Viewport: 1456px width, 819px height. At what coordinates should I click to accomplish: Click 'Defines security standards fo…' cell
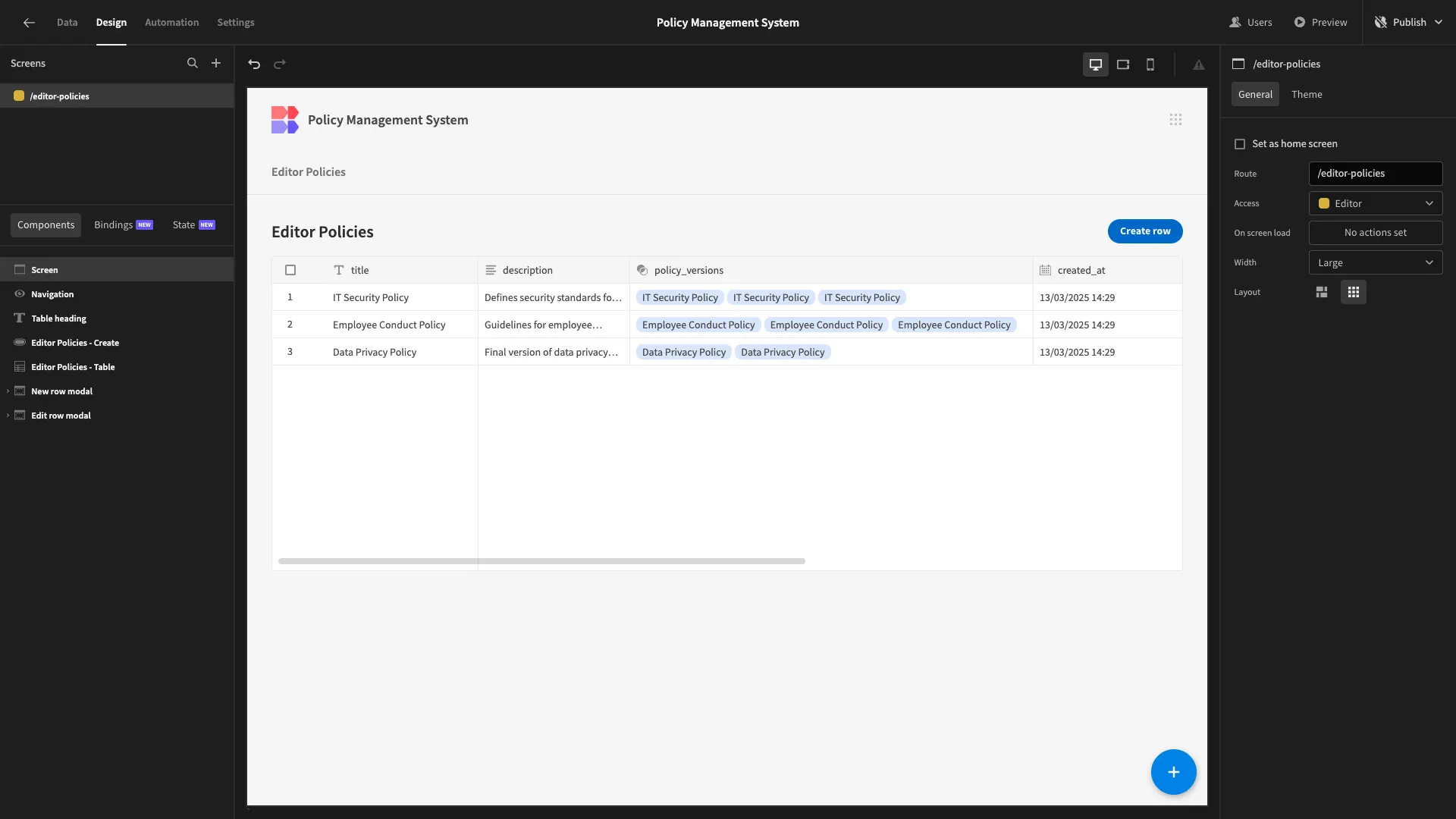point(554,298)
